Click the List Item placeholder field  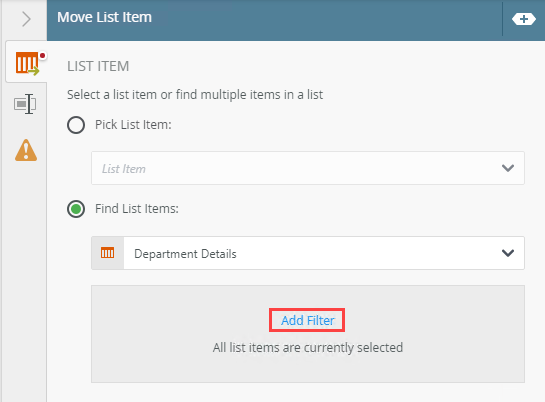[x=308, y=168]
